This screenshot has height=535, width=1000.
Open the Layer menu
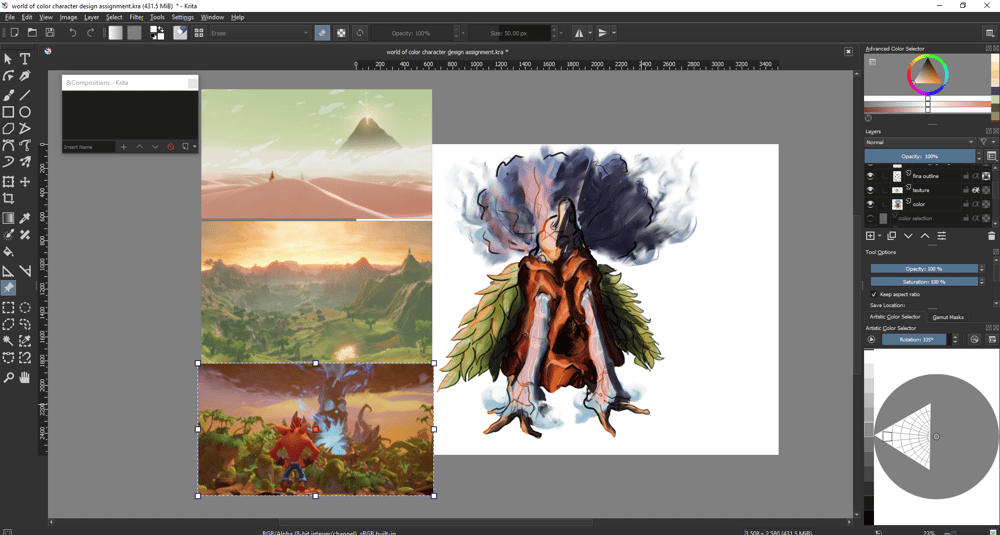pyautogui.click(x=91, y=17)
